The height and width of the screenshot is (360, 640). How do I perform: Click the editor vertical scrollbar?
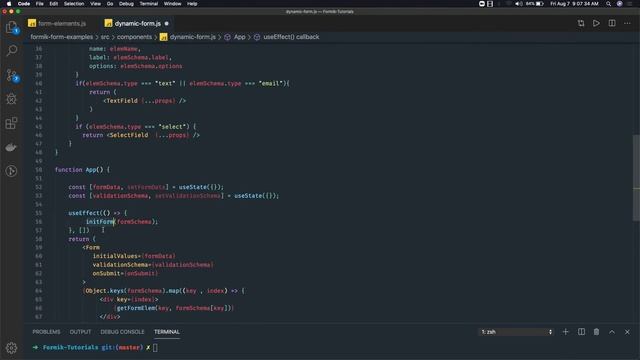point(636,178)
